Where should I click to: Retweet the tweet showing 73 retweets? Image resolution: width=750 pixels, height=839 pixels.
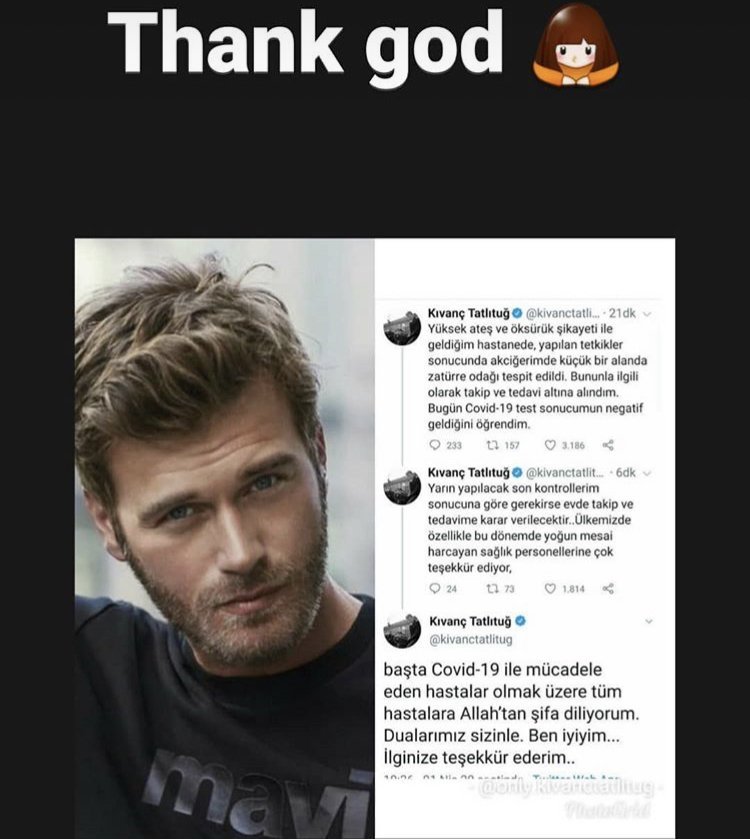492,588
